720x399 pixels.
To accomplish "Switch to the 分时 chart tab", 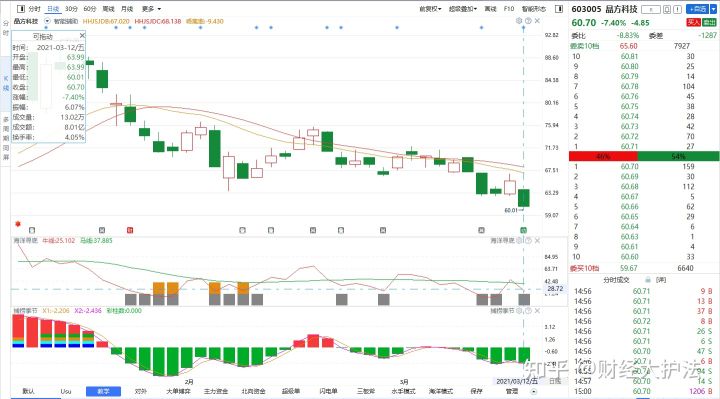I will [34, 9].
